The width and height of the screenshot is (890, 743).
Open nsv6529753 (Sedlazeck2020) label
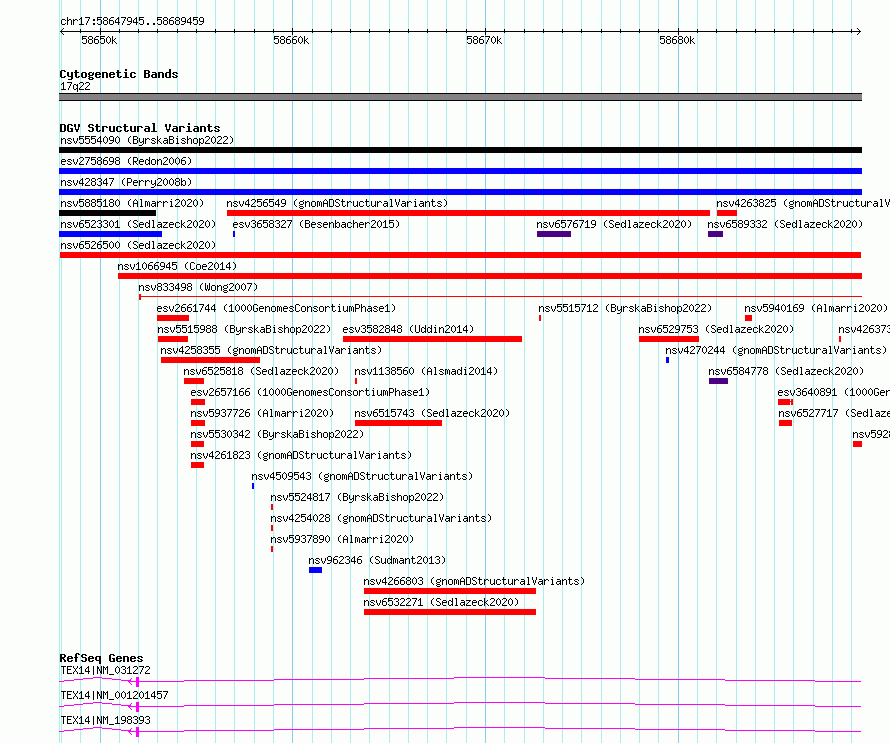tap(716, 329)
